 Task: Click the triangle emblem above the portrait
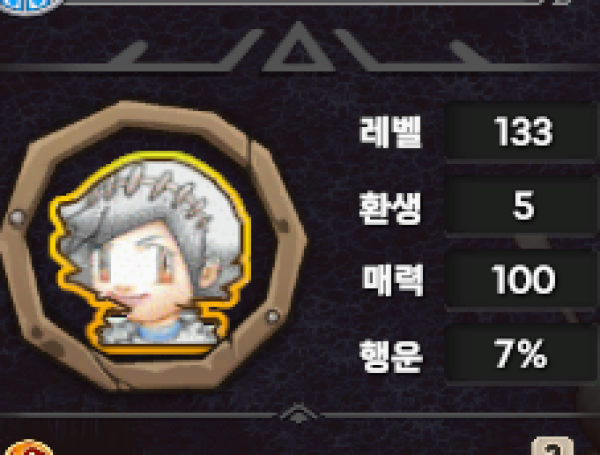pyautogui.click(x=298, y=48)
